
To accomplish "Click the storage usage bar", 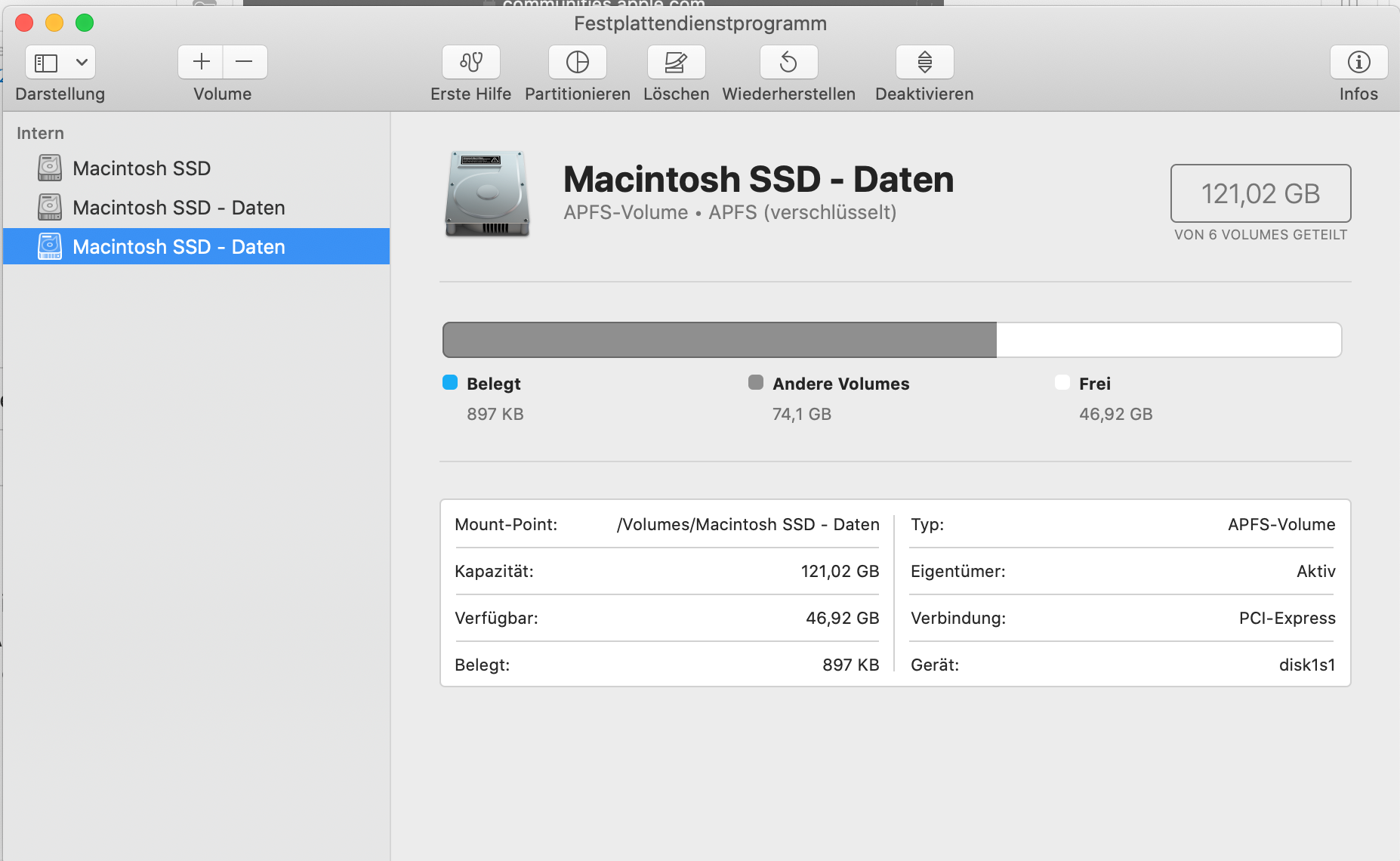I will click(x=891, y=340).
